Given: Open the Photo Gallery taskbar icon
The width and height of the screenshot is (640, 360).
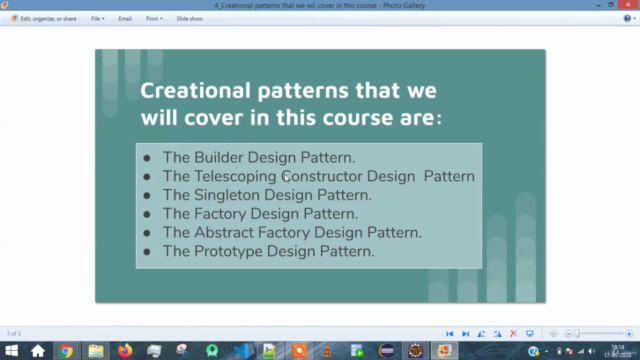Looking at the screenshot, I should [x=444, y=351].
